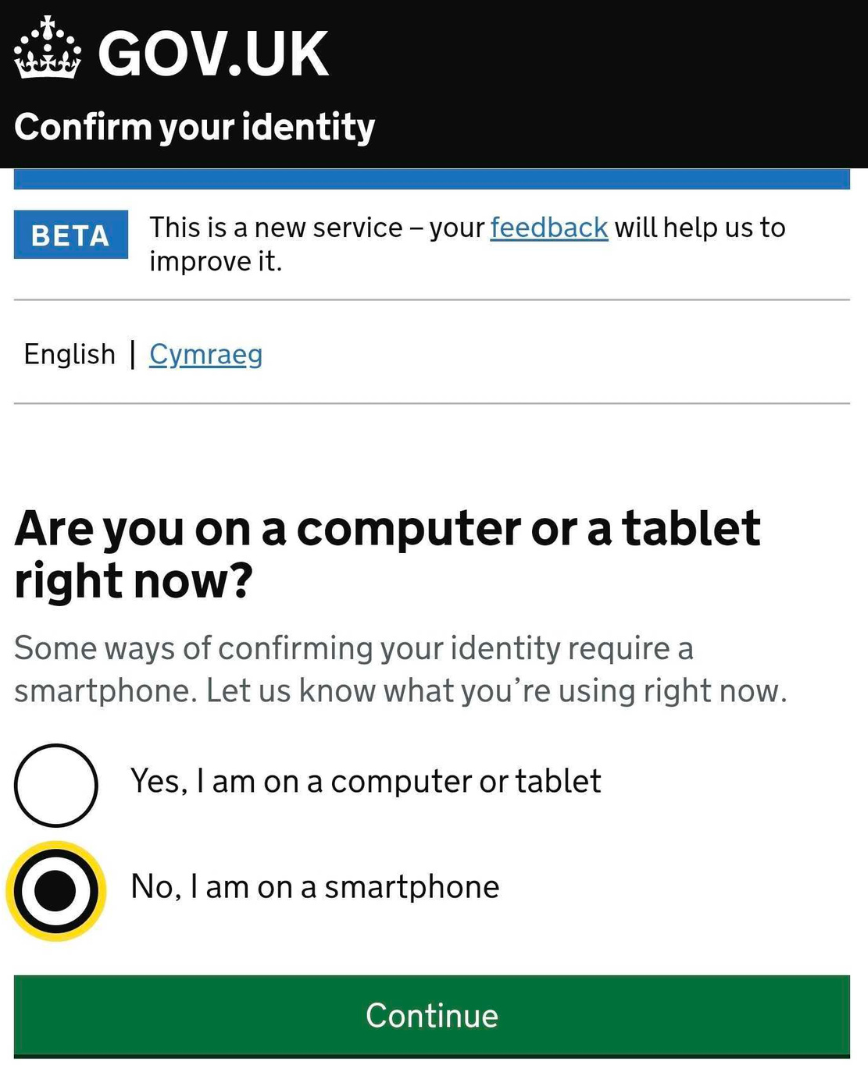This screenshot has height=1074, width=868.
Task: Open the Confirm your identity header link
Action: coord(194,127)
